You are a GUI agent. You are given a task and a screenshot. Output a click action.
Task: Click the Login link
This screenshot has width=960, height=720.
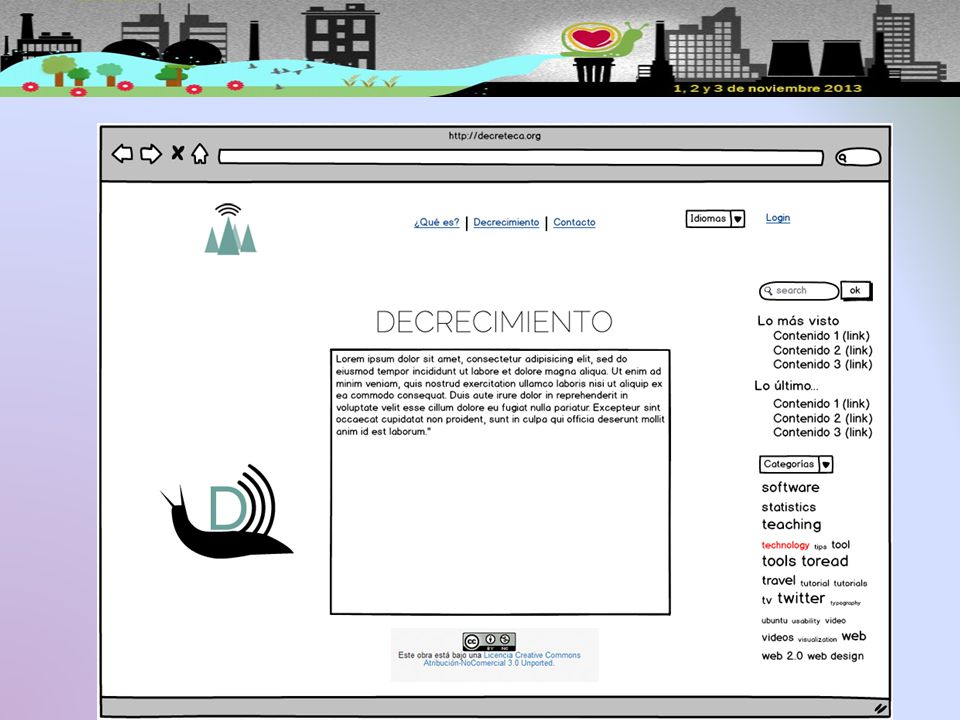coord(778,218)
